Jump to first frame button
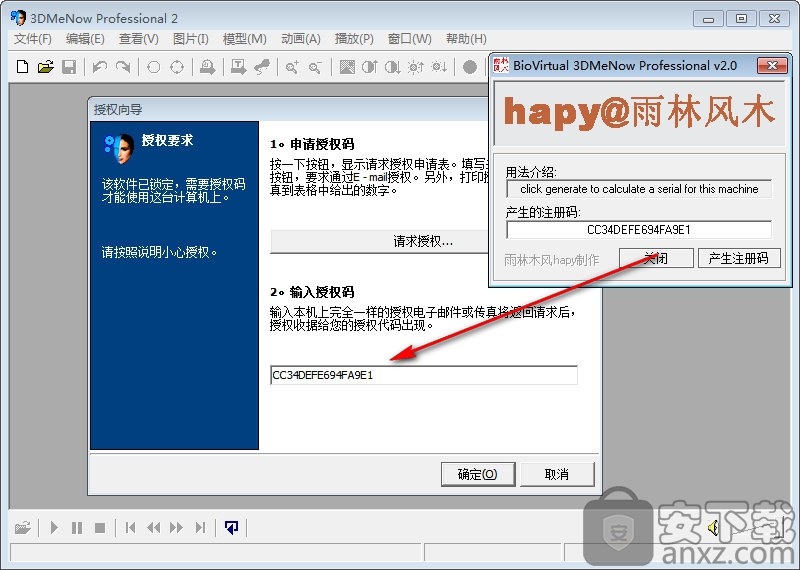800x570 pixels. click(x=131, y=527)
